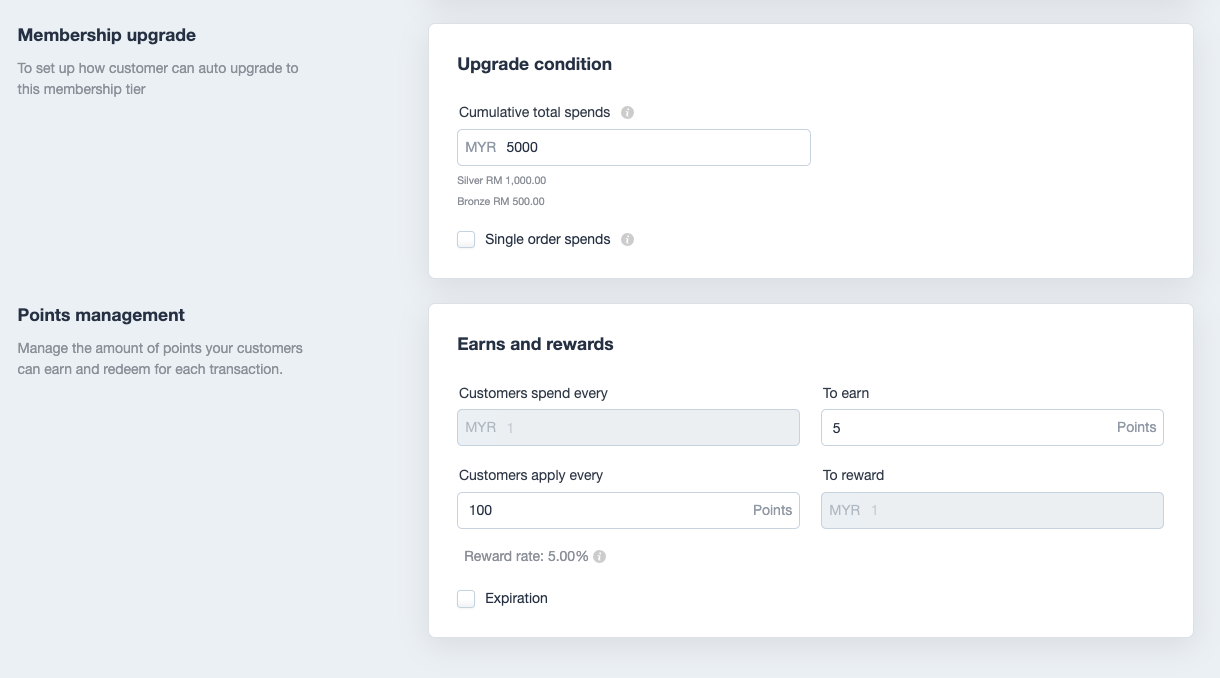Click the To earn Points input
1220x678 pixels.
pyautogui.click(x=992, y=427)
